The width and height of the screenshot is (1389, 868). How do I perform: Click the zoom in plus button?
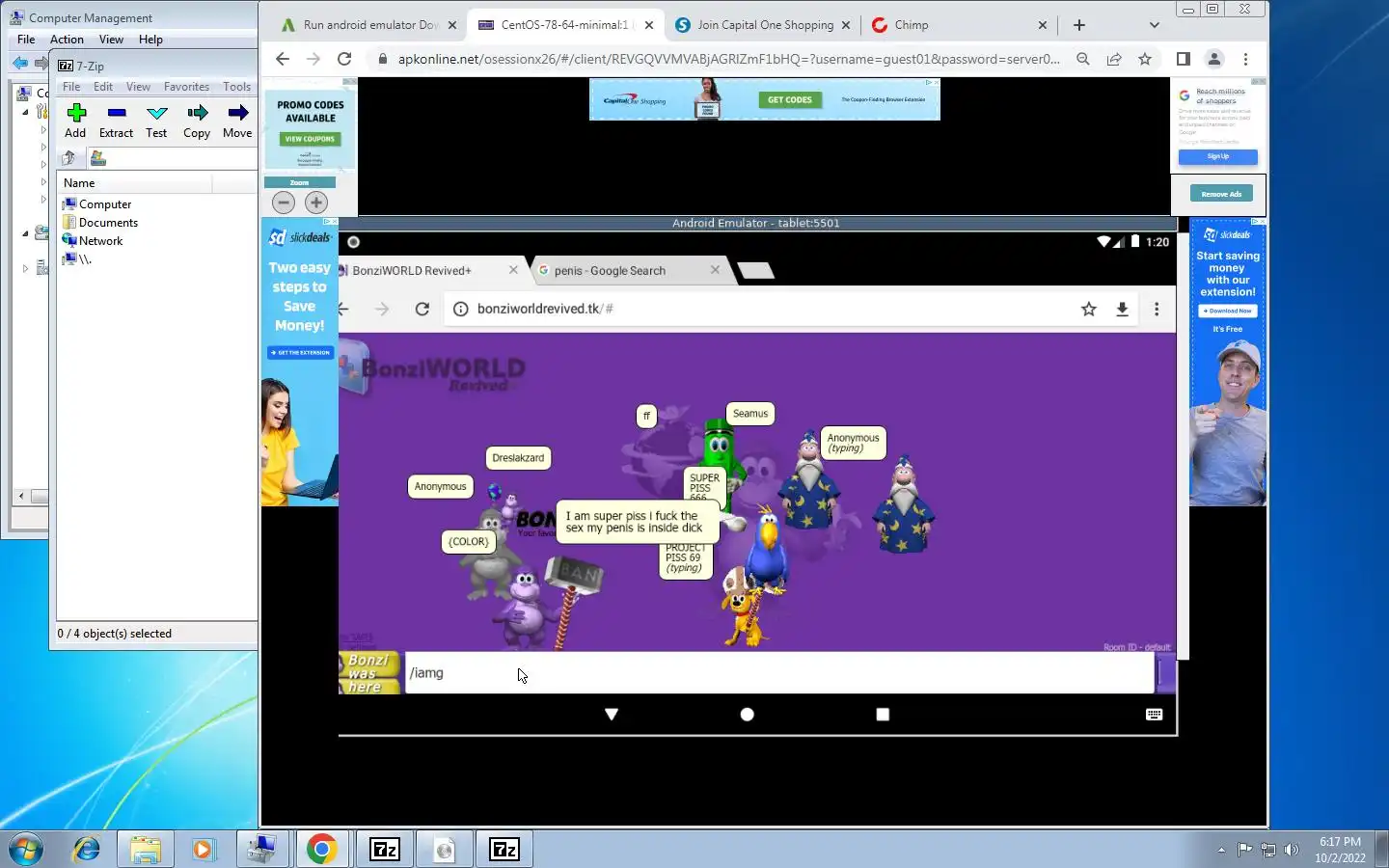coord(316,203)
